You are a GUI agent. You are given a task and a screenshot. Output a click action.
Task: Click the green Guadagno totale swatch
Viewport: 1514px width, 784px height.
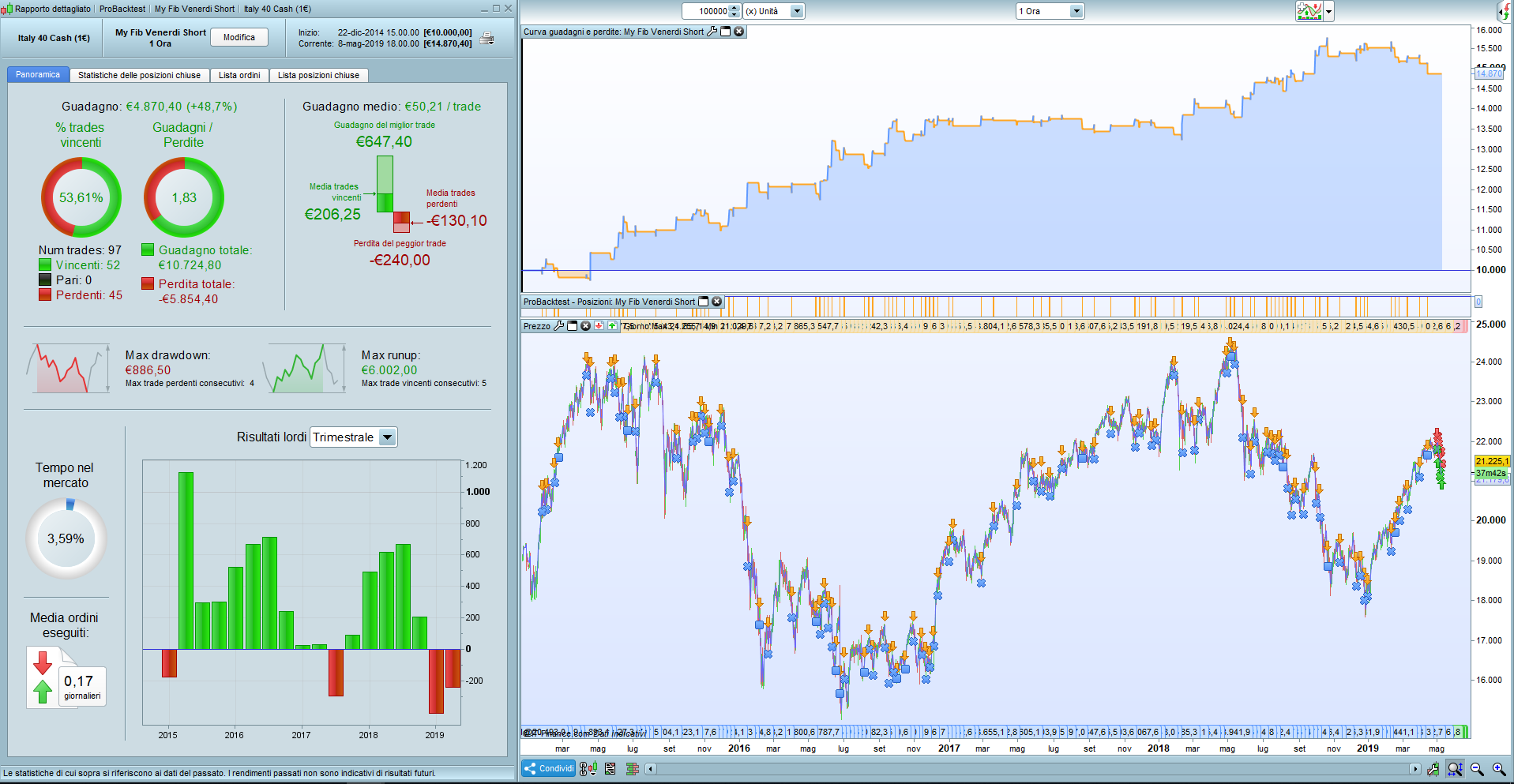pyautogui.click(x=148, y=249)
